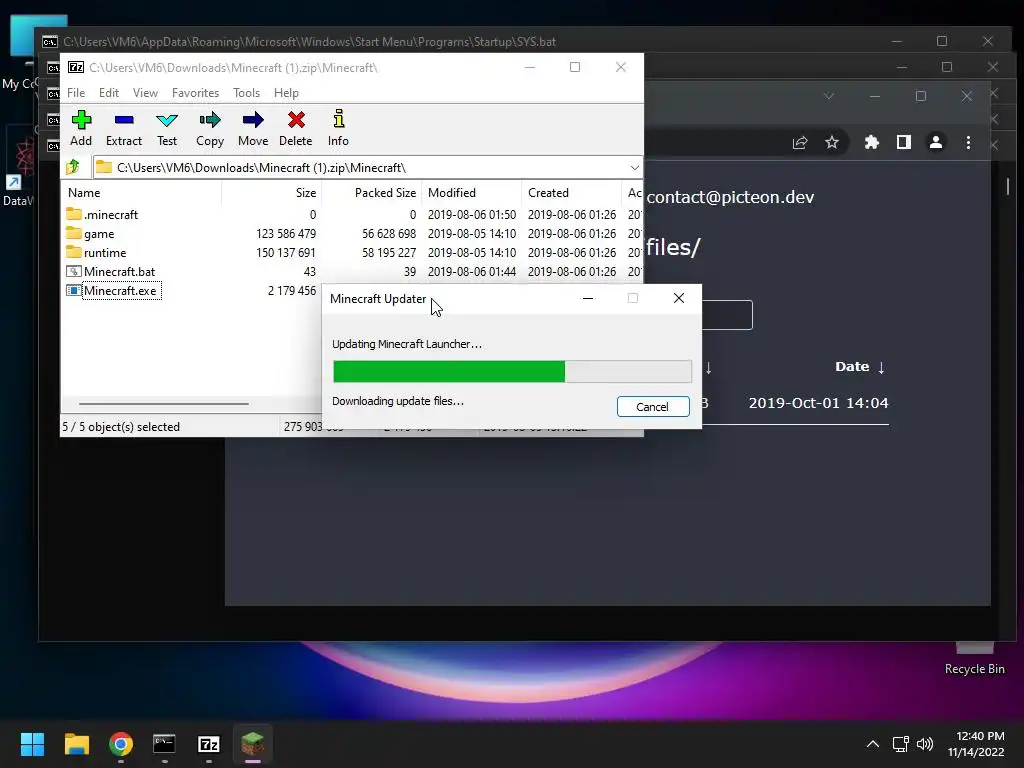Screen dimensions: 1024x768
Task: Switch to Command Prompt in the taskbar
Action: point(165,744)
